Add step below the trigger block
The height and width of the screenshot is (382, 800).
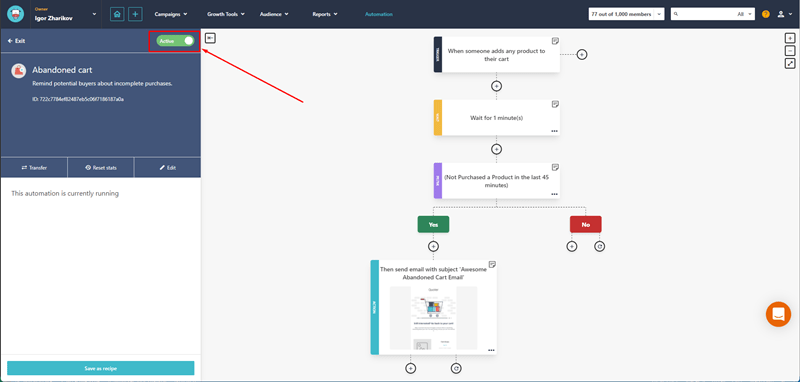tap(496, 86)
